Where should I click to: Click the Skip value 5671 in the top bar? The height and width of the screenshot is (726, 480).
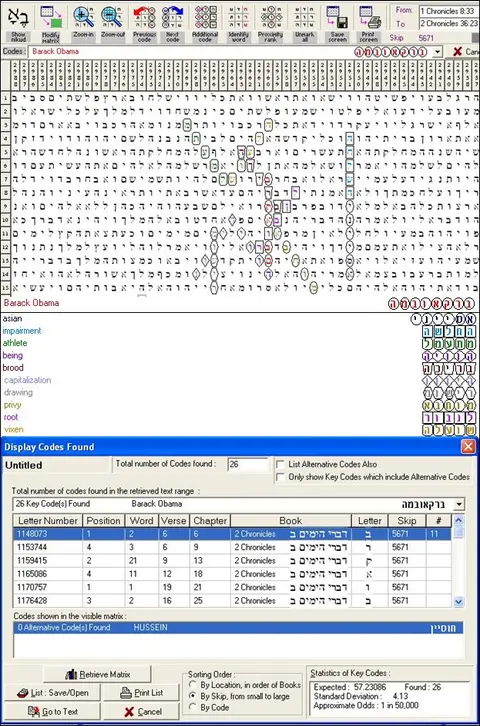click(x=426, y=38)
